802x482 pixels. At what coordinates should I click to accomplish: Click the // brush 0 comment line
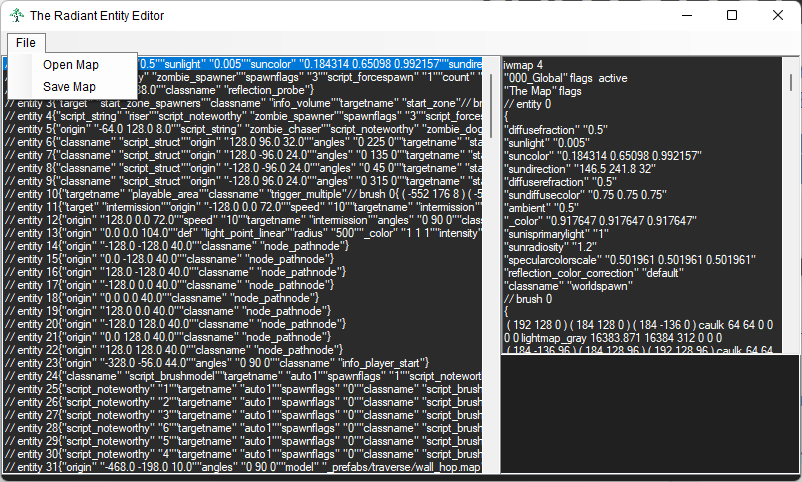point(528,299)
